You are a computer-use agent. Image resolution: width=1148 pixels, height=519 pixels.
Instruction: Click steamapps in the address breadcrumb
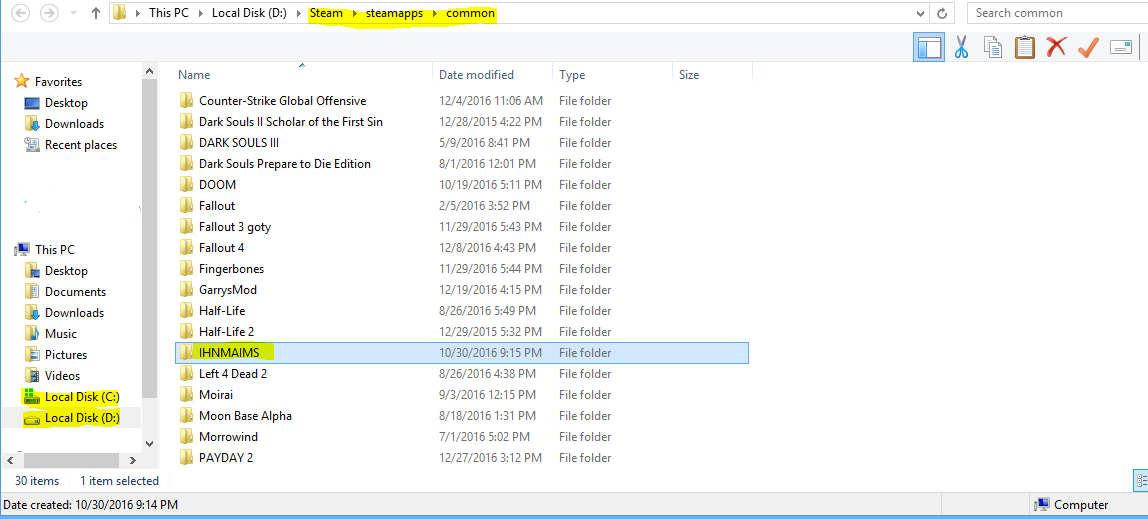point(395,13)
